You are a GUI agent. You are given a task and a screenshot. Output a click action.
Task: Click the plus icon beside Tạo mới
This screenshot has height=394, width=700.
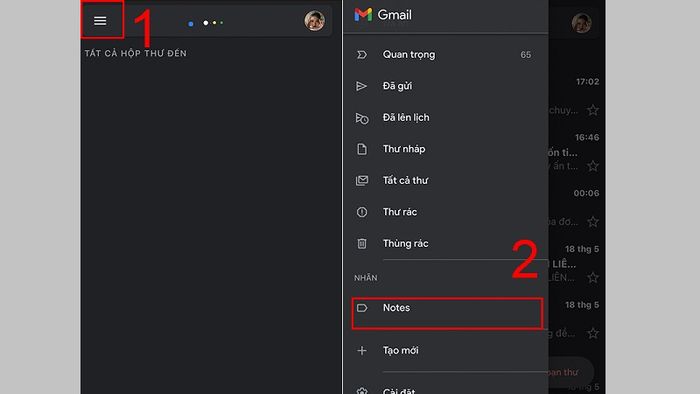[362, 351]
